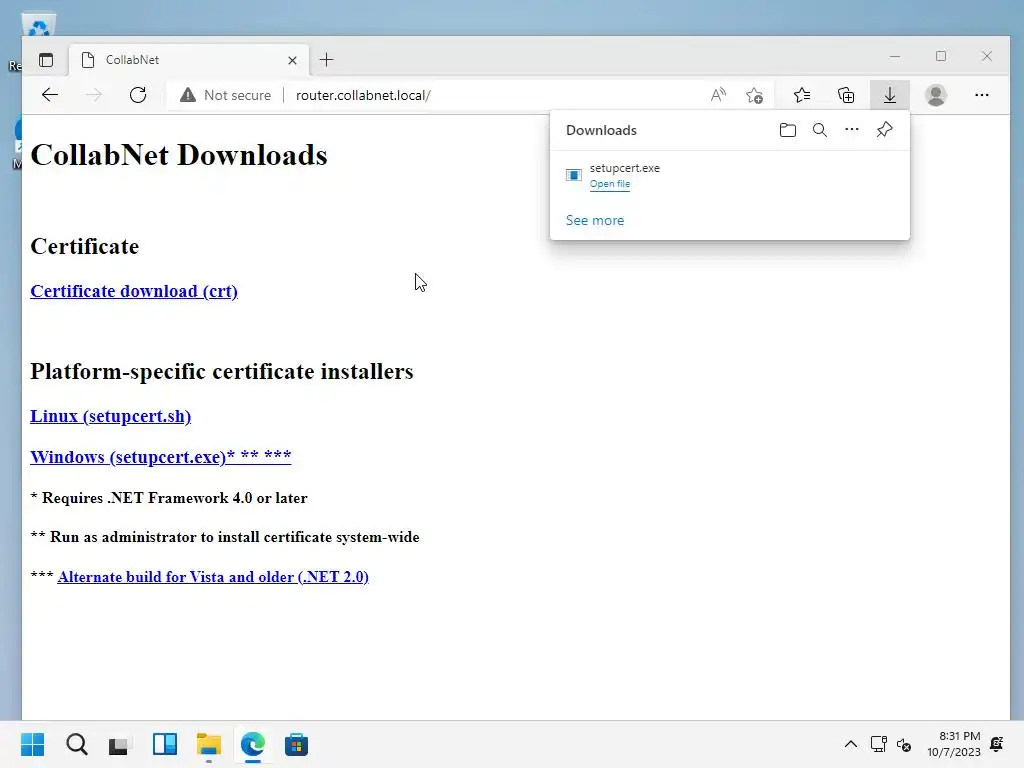Click the CollabNet Downloads heading
This screenshot has height=768, width=1024.
point(179,155)
